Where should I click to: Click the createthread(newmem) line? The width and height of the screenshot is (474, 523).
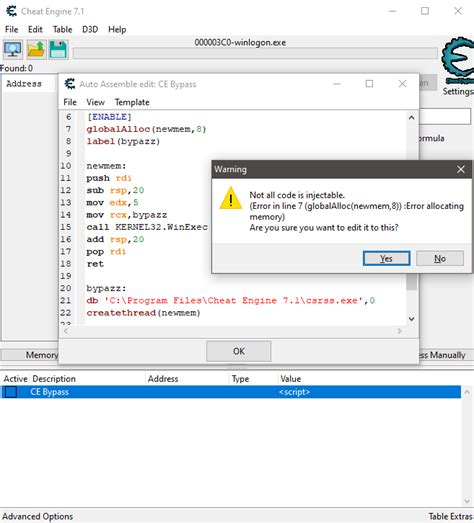(x=143, y=313)
